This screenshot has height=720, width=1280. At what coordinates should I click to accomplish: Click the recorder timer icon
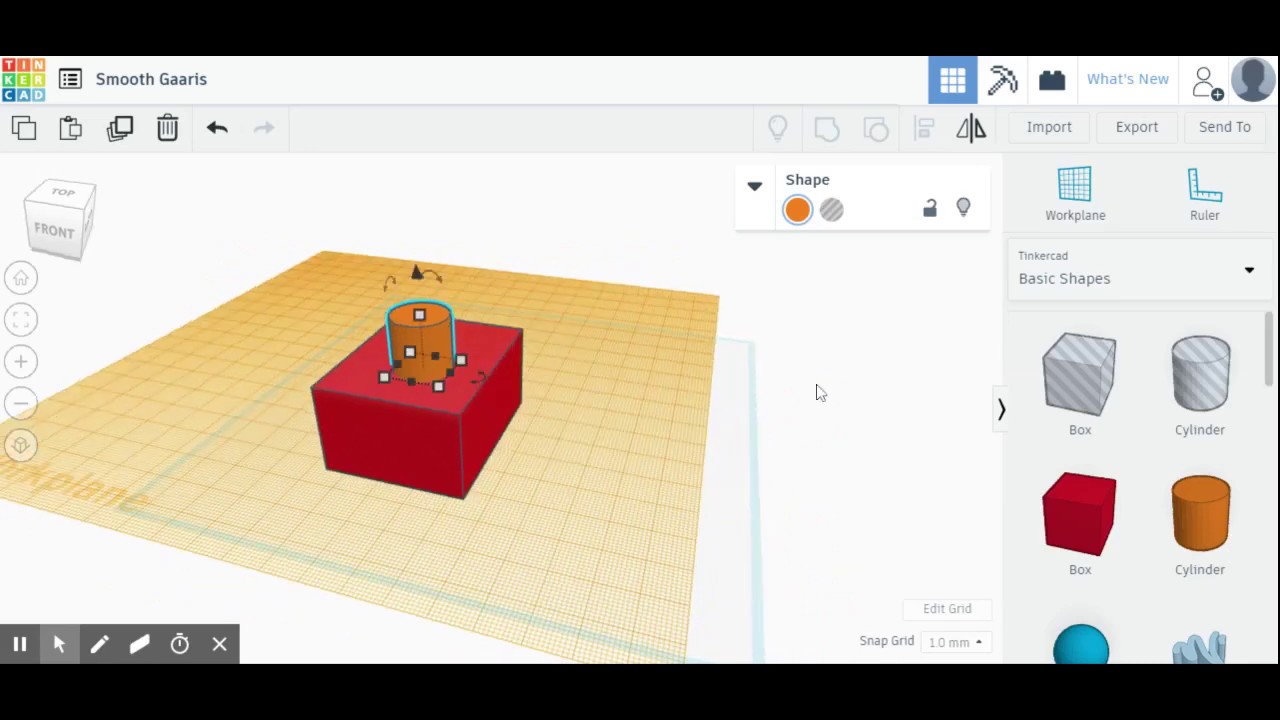180,644
